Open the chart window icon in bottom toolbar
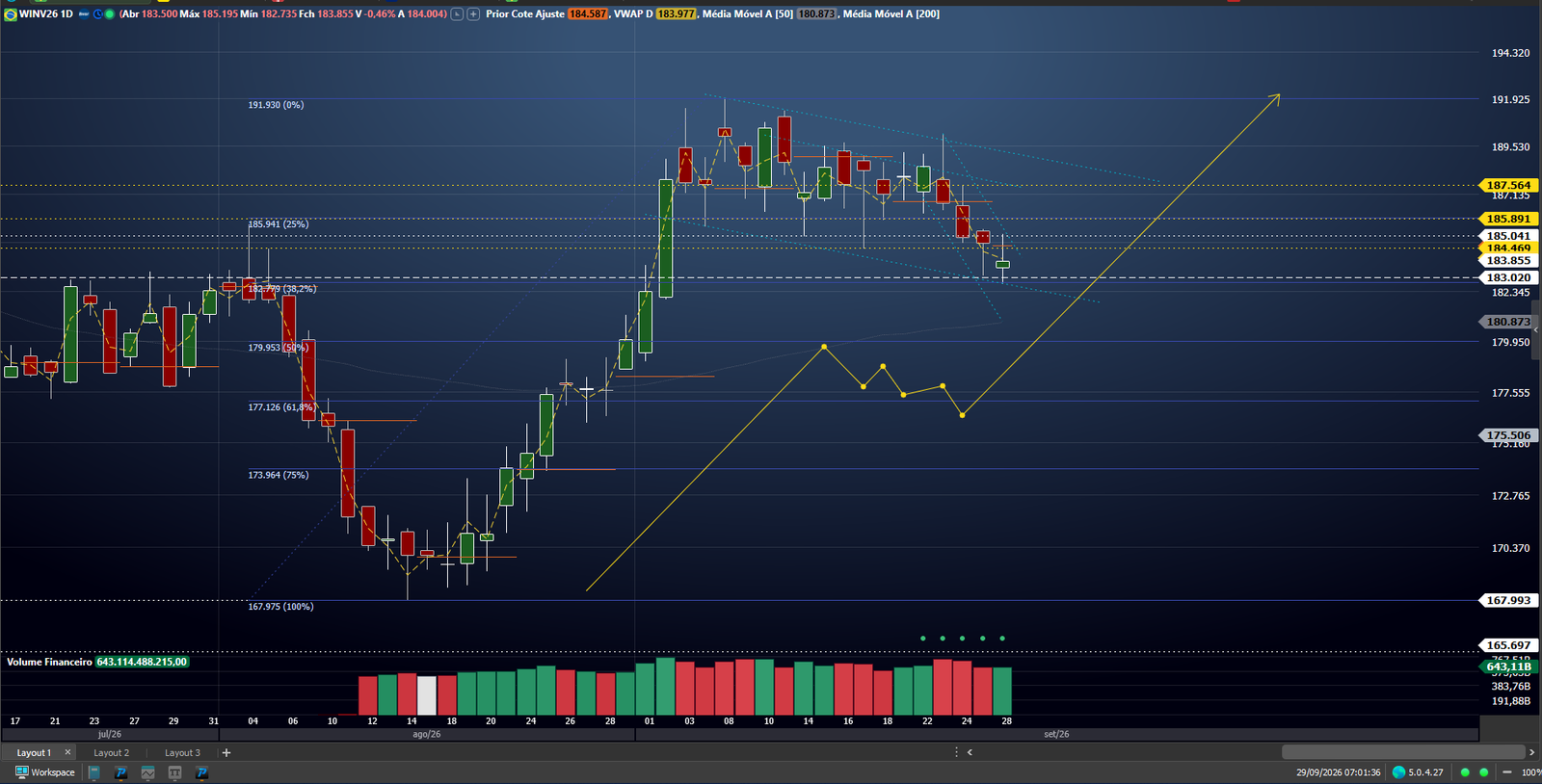1542x784 pixels. 148,772
